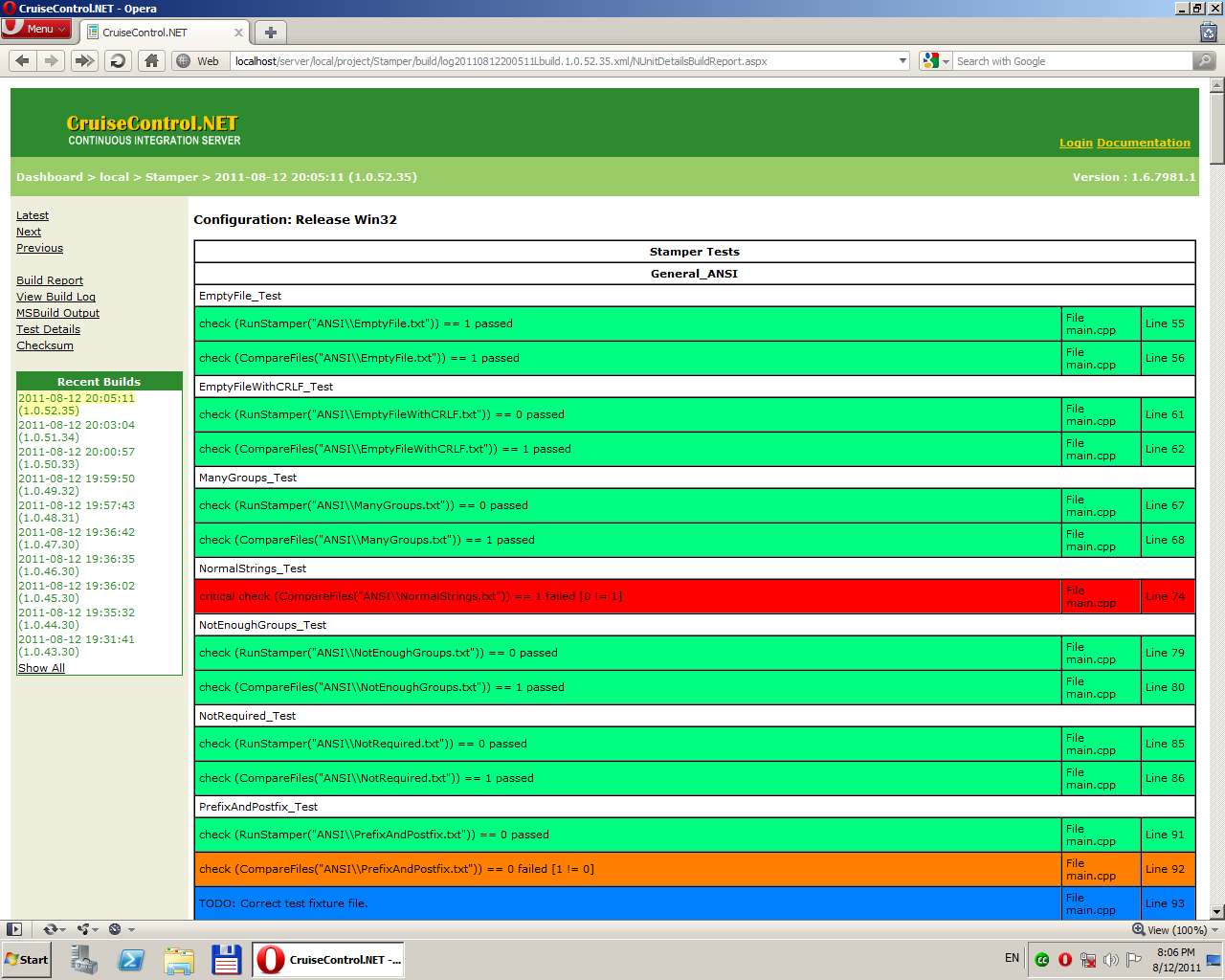Screen dimensions: 1225x980
Task: Open the Opera Turbo status icon
Action: 122,929
